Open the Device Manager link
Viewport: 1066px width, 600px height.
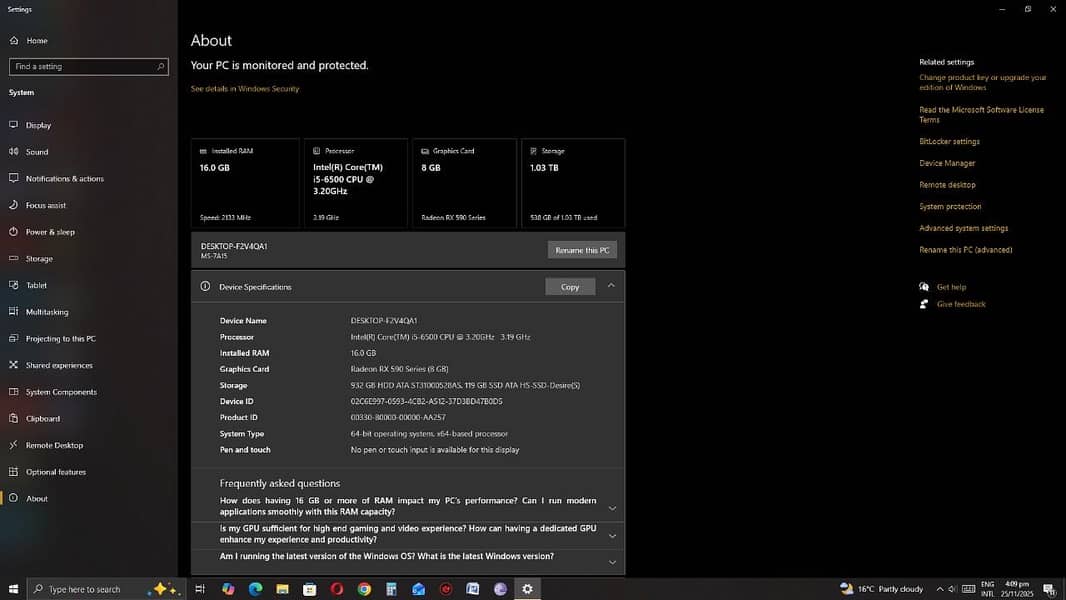(947, 163)
